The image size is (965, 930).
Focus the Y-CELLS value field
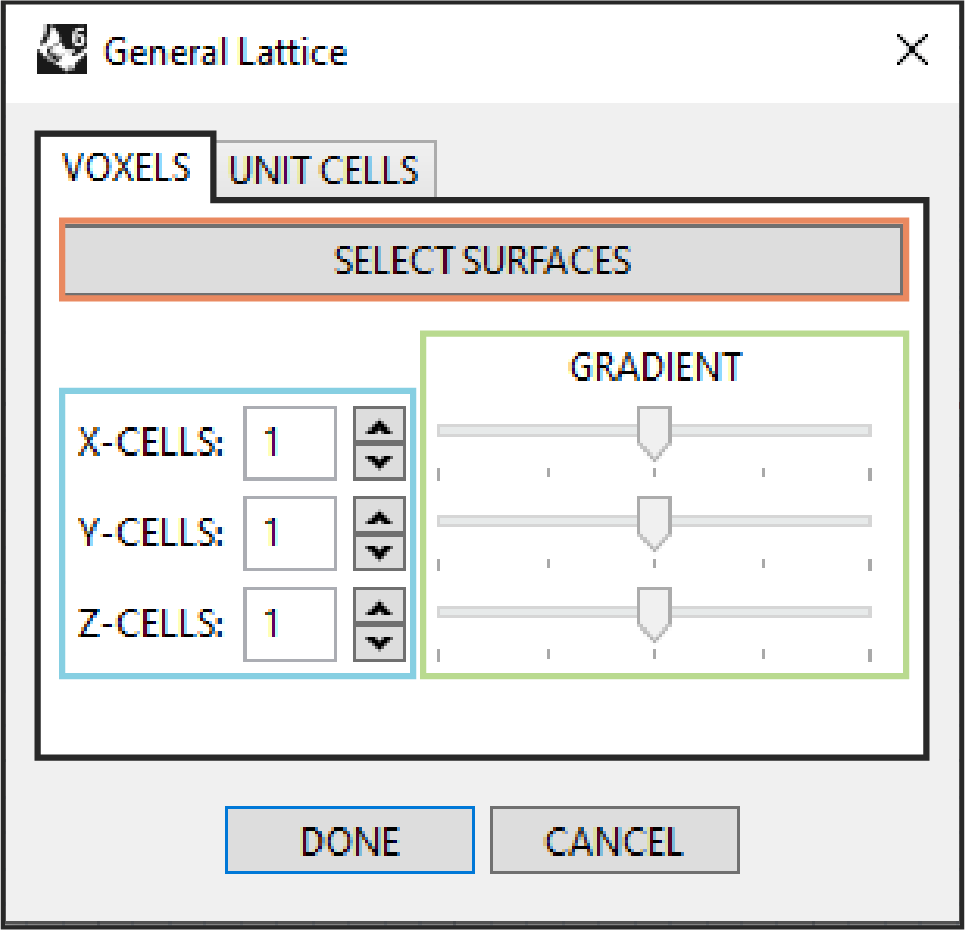(290, 534)
